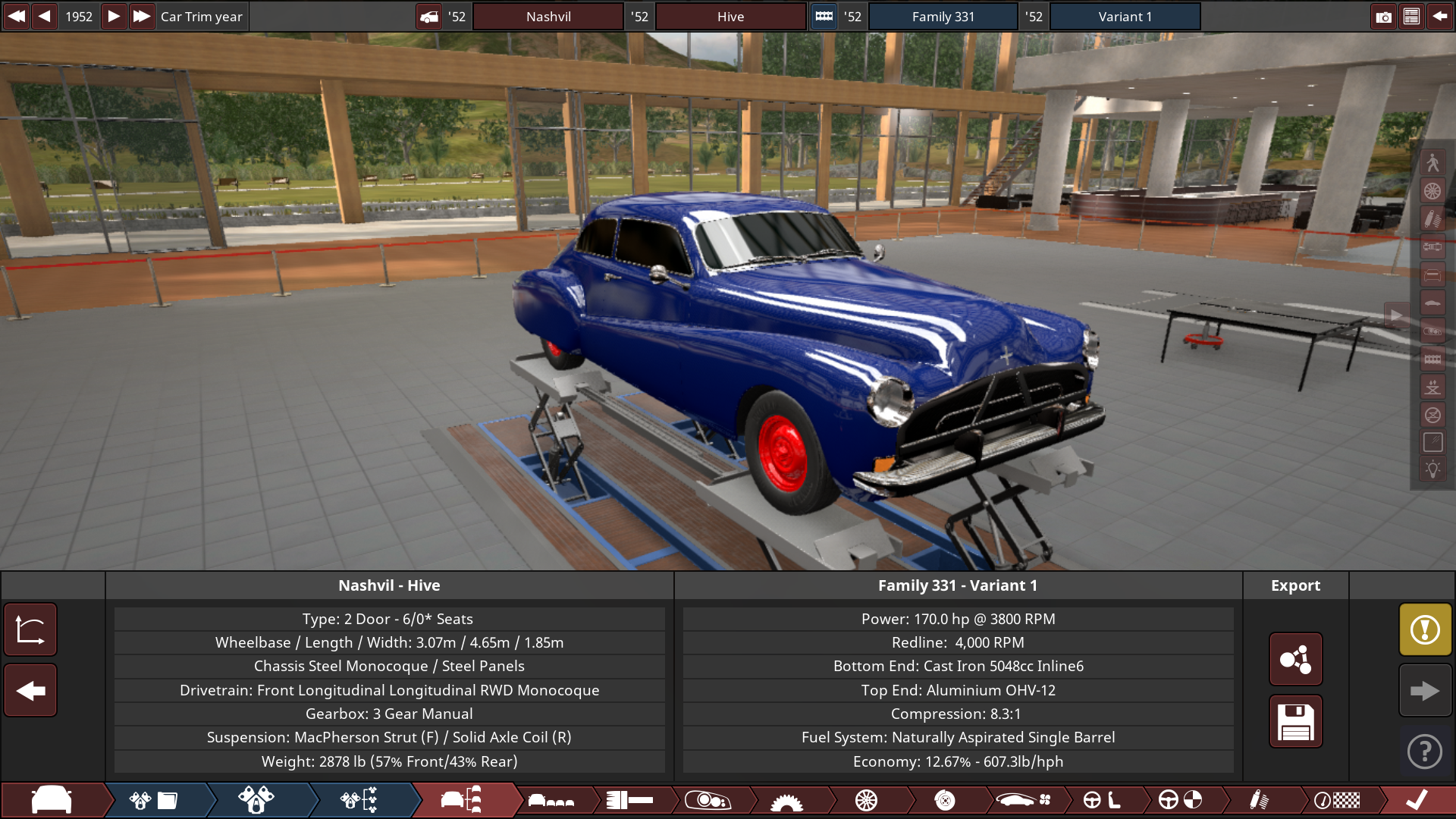Click the Gearbox: 3 Gear Manual row
Viewport: 1456px width, 819px height.
coord(389,714)
